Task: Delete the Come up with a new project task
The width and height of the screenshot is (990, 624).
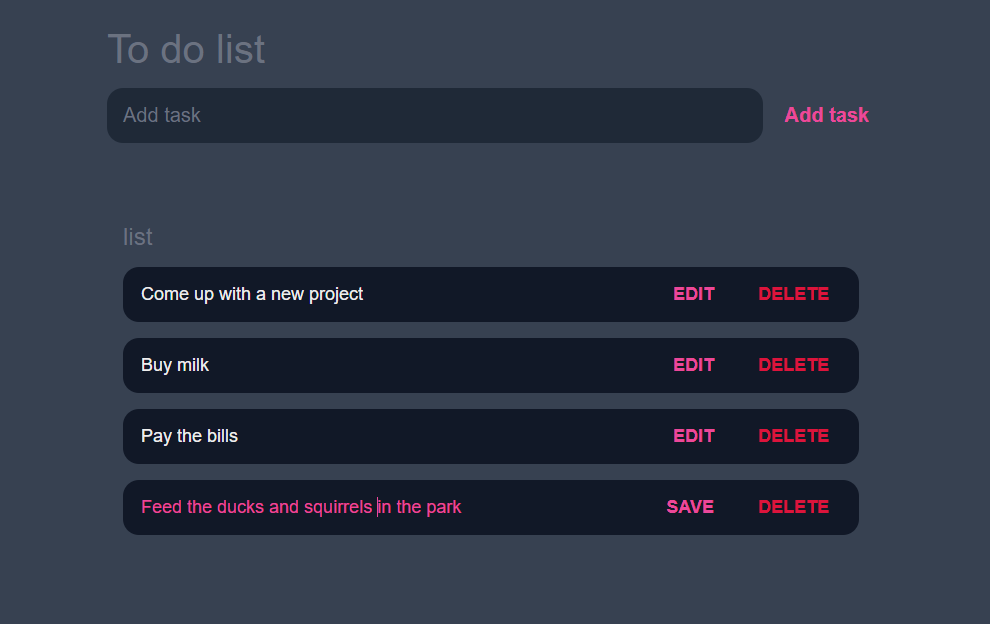Action: coord(793,294)
